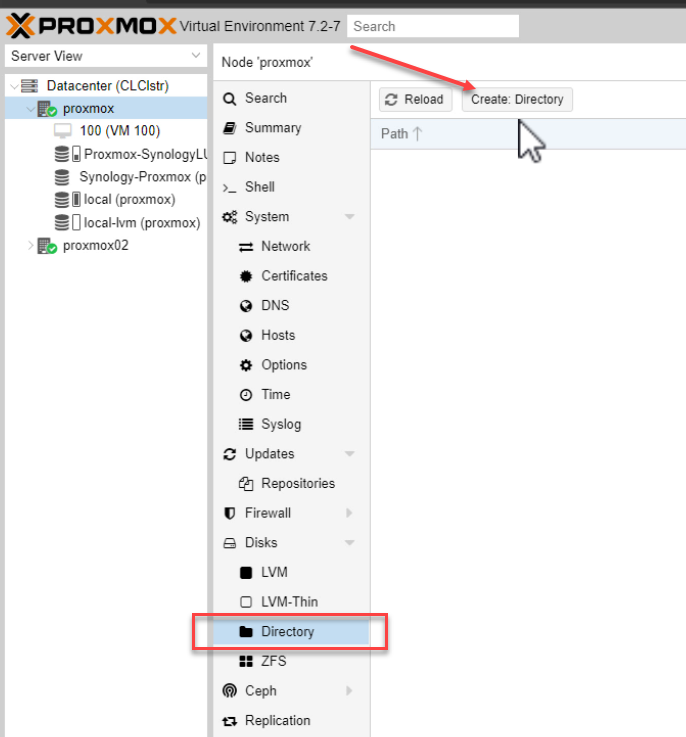Click the Hosts globe icon
This screenshot has height=737, width=686.
click(246, 336)
